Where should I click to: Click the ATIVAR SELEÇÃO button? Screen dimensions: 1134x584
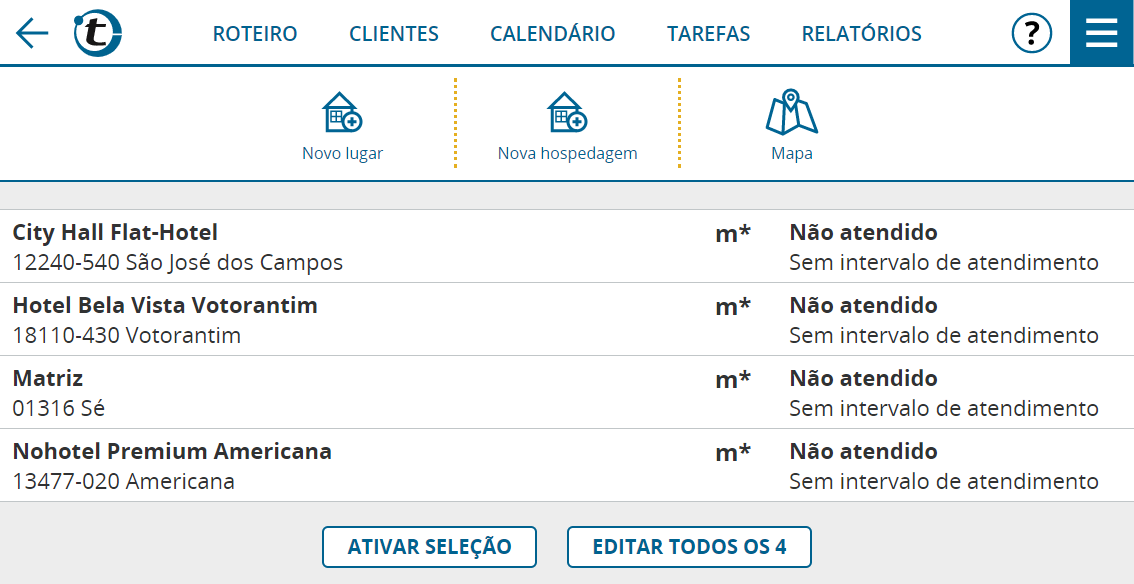(x=429, y=546)
